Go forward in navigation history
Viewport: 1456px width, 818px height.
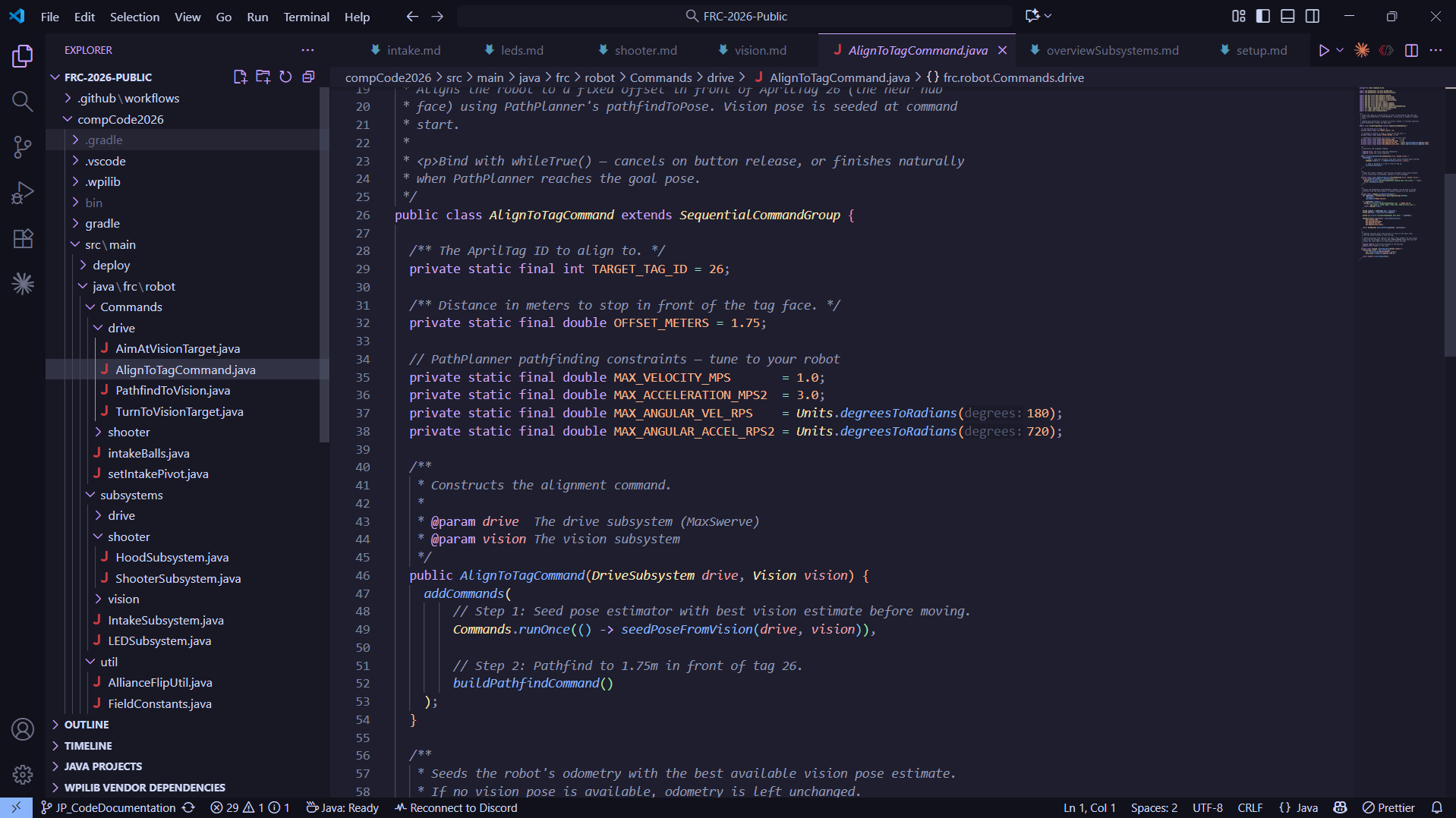point(437,16)
